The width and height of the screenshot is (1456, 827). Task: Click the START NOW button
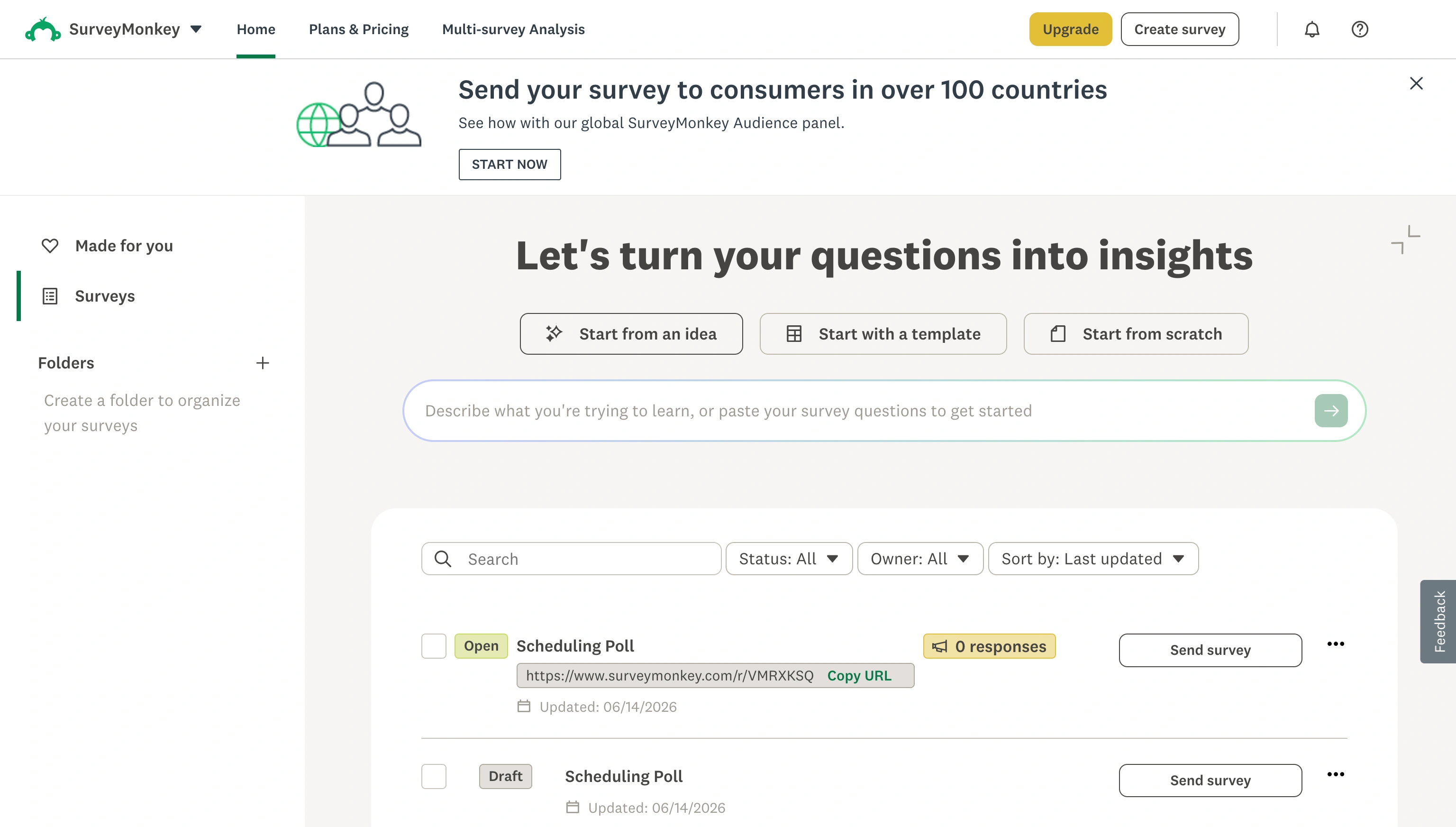[x=510, y=164]
